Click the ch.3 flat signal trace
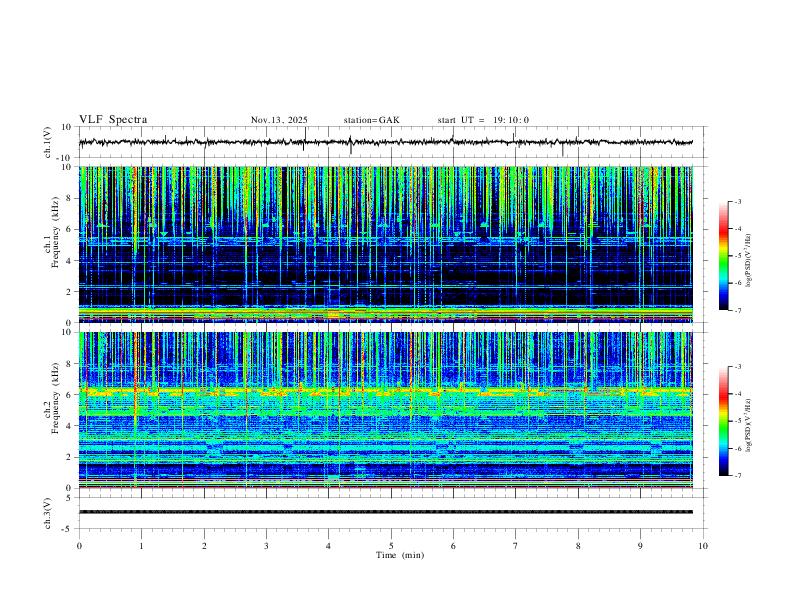This screenshot has width=792, height=612. 386,512
